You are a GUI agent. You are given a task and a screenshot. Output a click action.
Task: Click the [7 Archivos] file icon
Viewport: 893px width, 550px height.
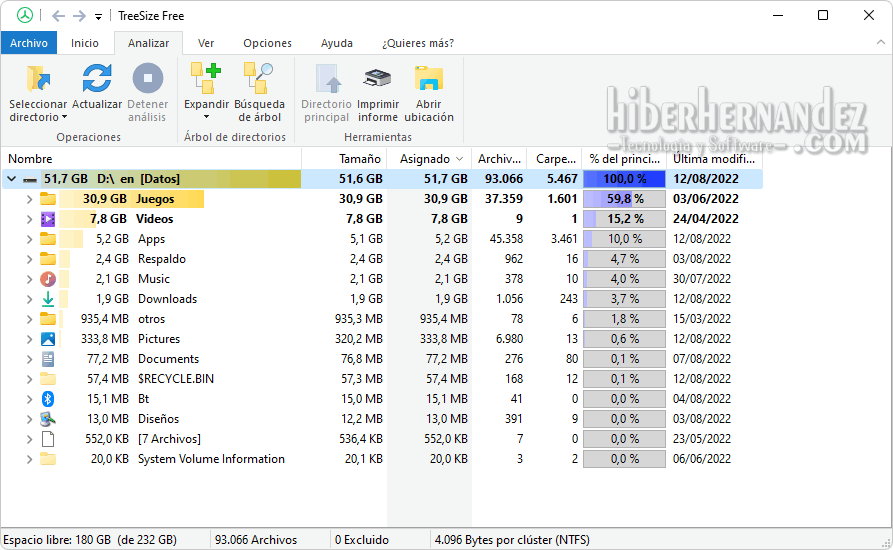[48, 439]
